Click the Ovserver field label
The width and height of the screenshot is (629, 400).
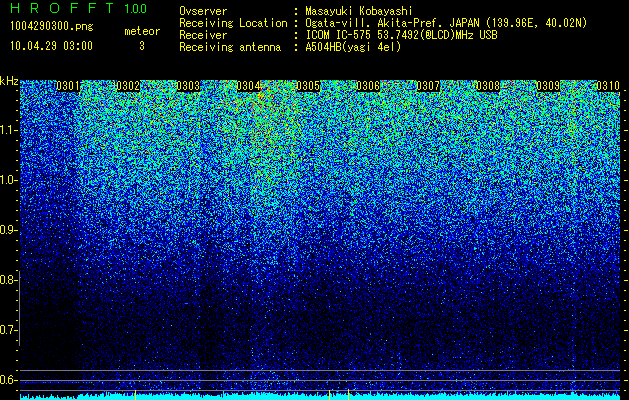click(203, 11)
